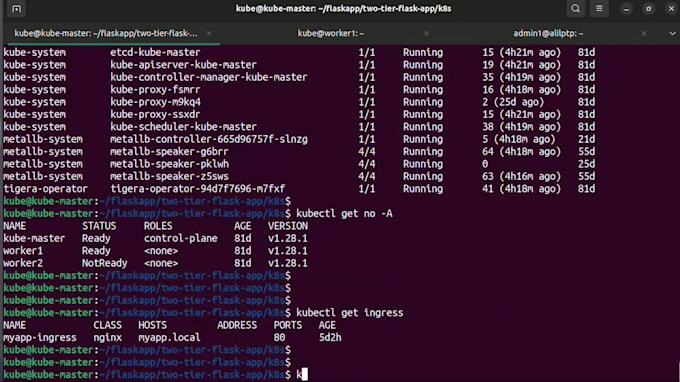Select pod name kube-proxy-ssxdr
This screenshot has height=382, width=680.
(155, 114)
